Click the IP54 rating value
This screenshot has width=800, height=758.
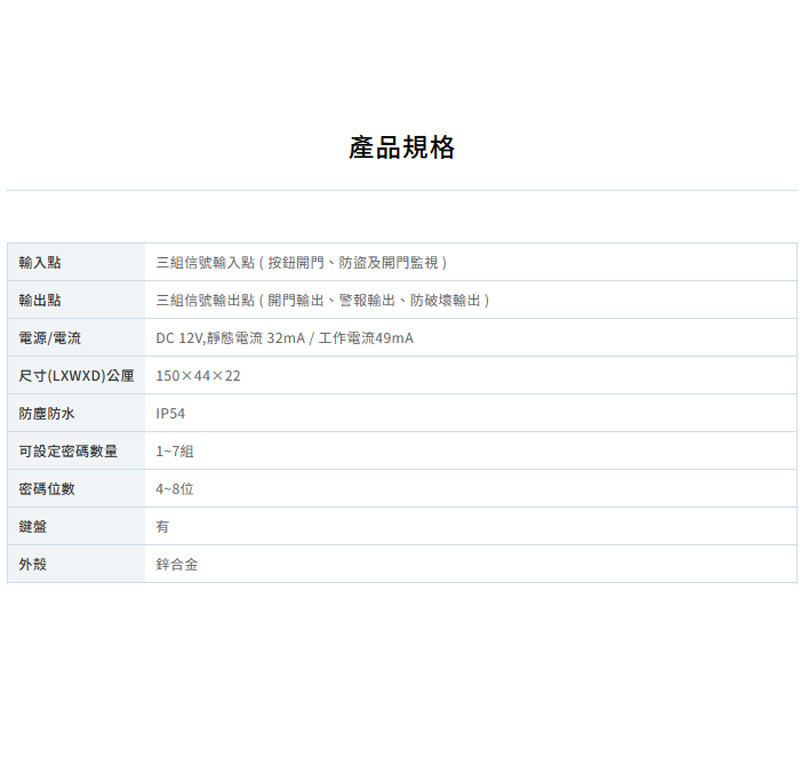[170, 413]
